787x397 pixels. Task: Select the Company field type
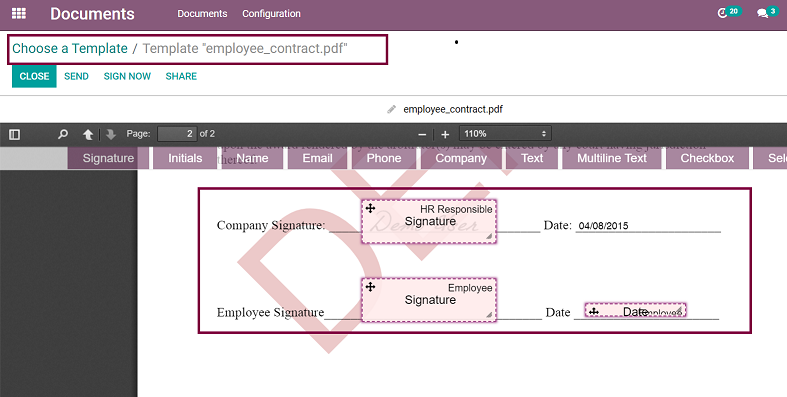click(461, 158)
